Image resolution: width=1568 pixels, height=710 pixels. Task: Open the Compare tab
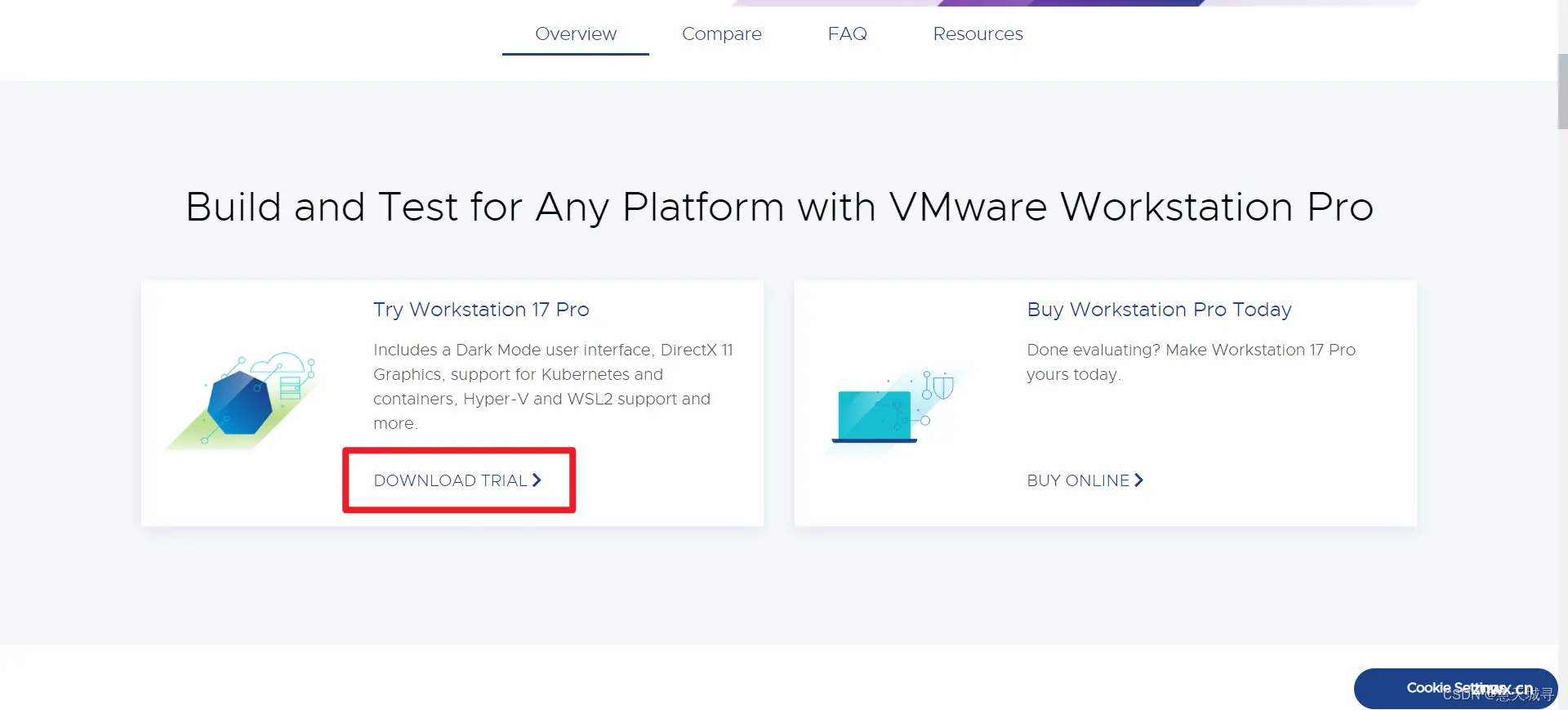click(722, 34)
